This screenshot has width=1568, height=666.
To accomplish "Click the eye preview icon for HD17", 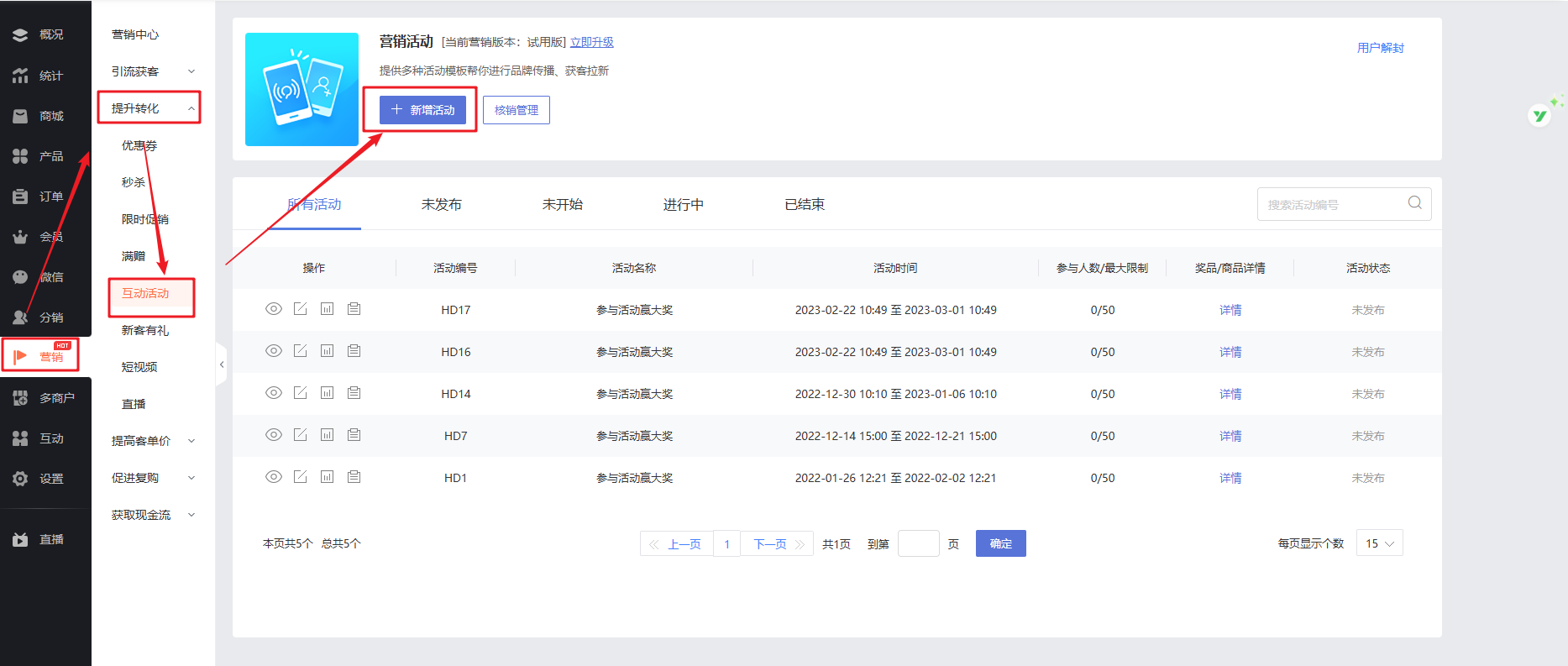I will (273, 309).
